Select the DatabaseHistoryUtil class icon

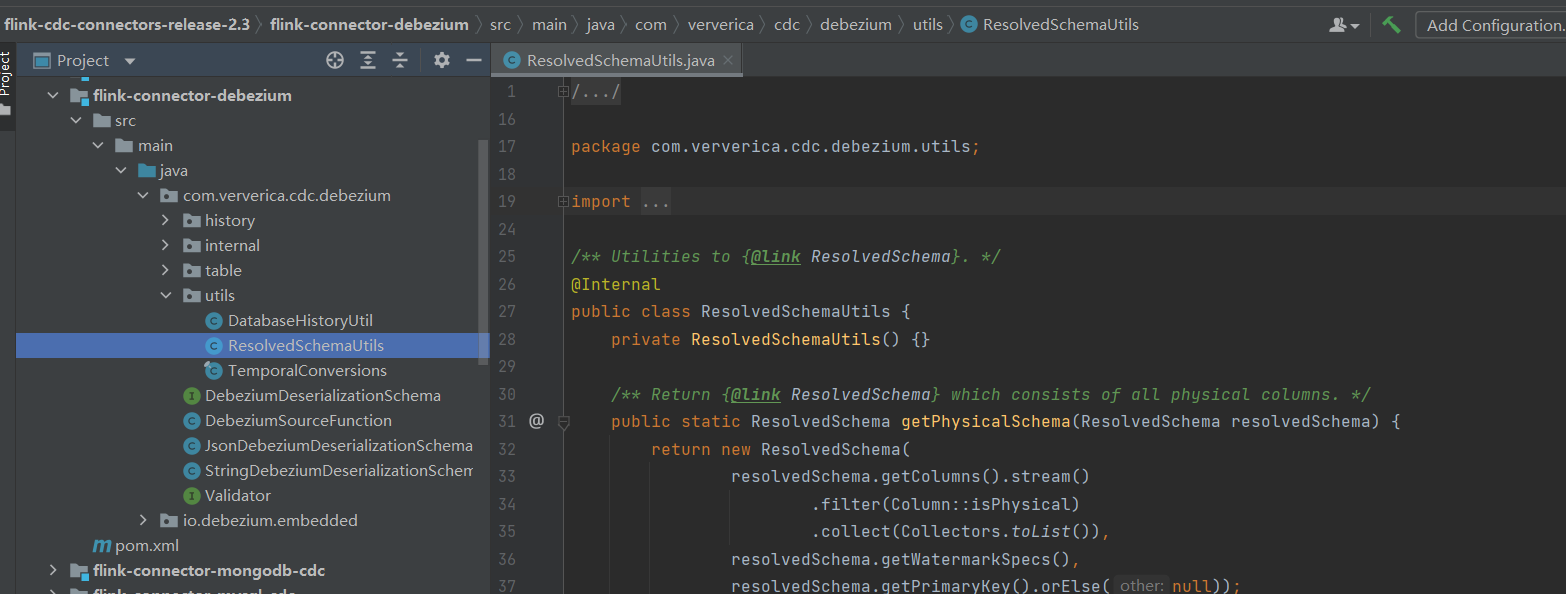[212, 320]
